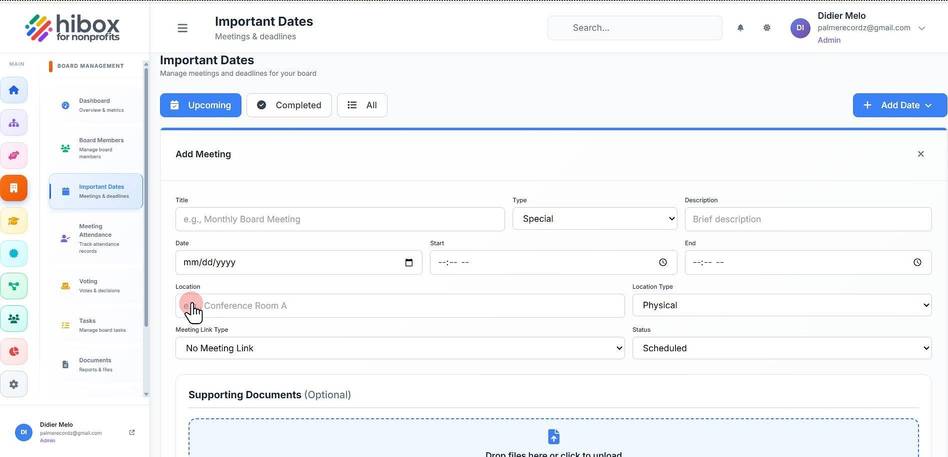Toggle the hamburger menu icon

182,28
